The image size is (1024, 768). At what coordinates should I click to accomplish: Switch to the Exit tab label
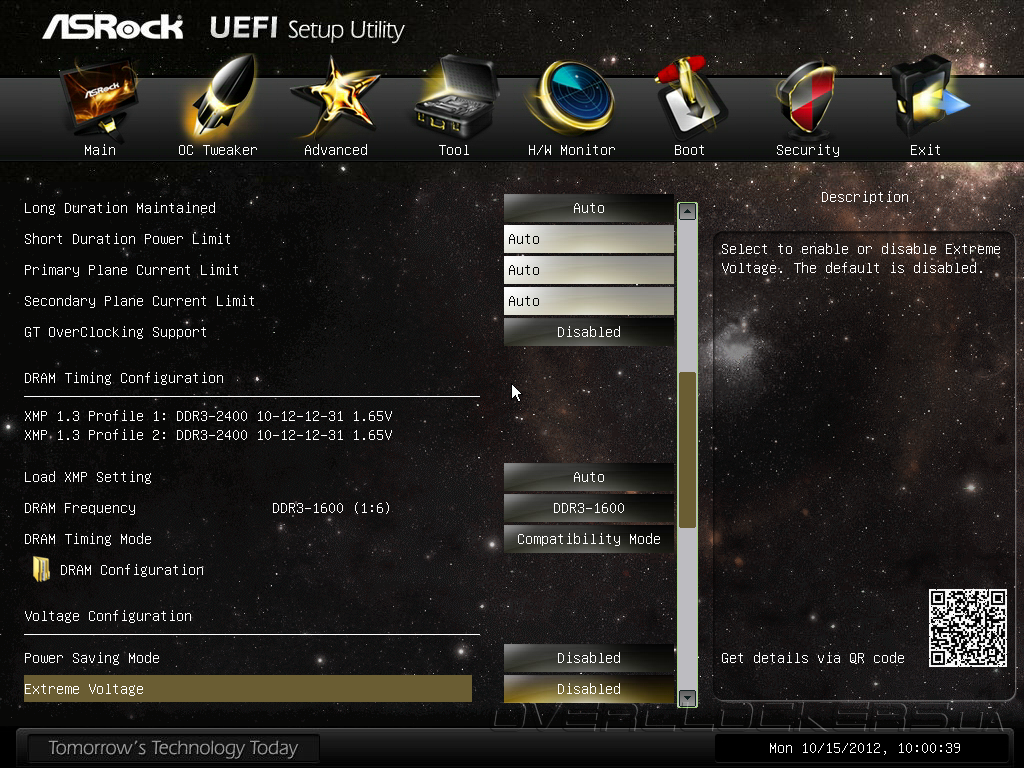[x=925, y=150]
